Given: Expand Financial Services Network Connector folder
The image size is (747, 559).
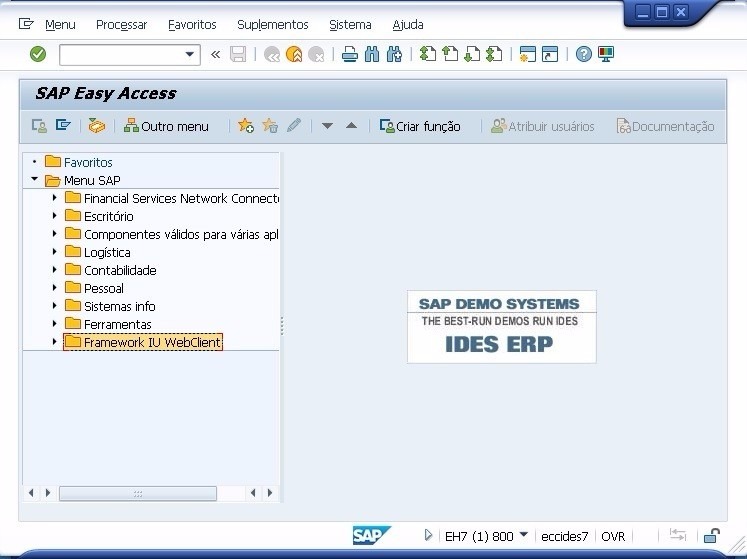Looking at the screenshot, I should pyautogui.click(x=54, y=197).
